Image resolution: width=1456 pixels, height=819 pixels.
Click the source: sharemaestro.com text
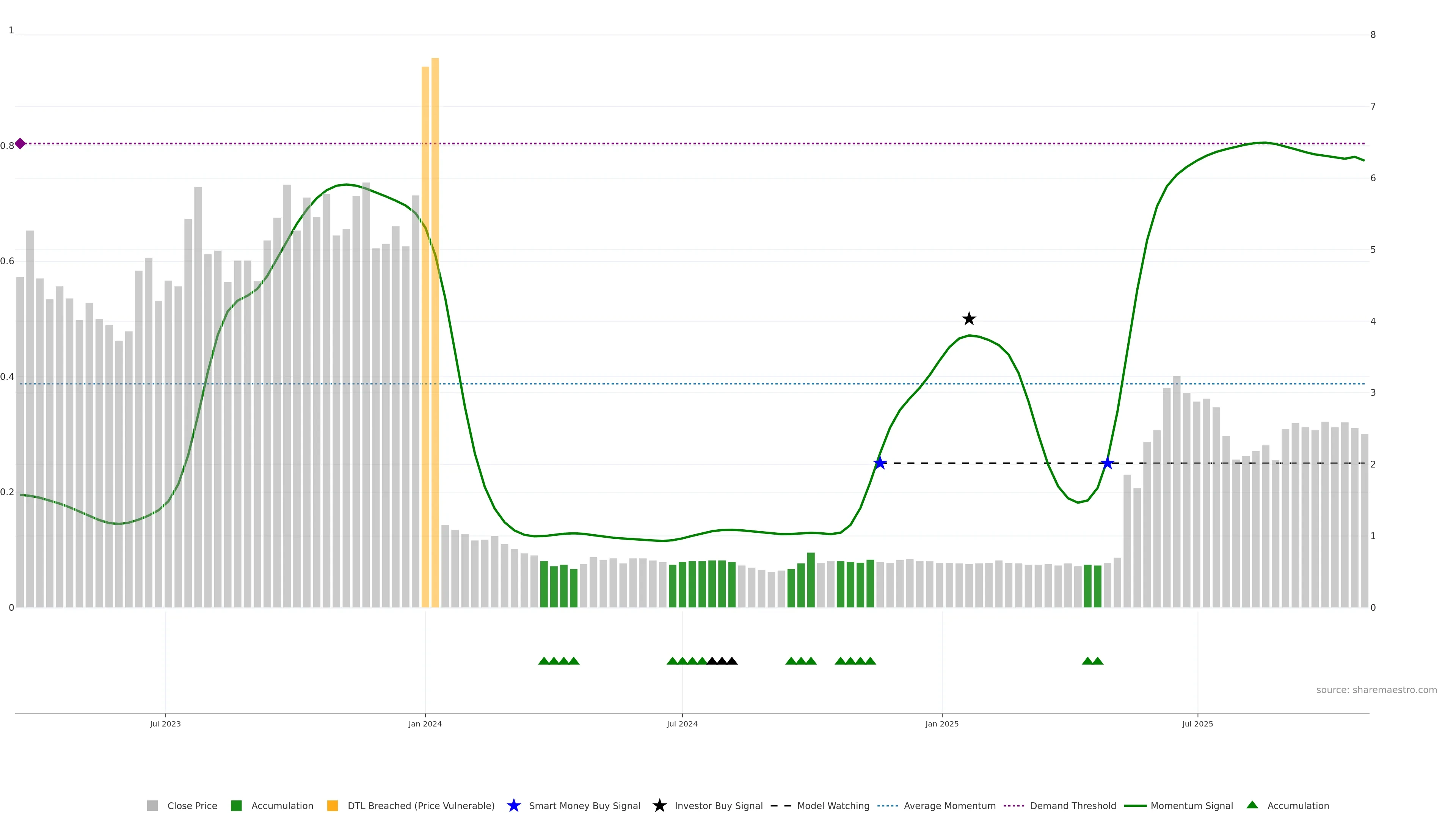tap(1376, 690)
